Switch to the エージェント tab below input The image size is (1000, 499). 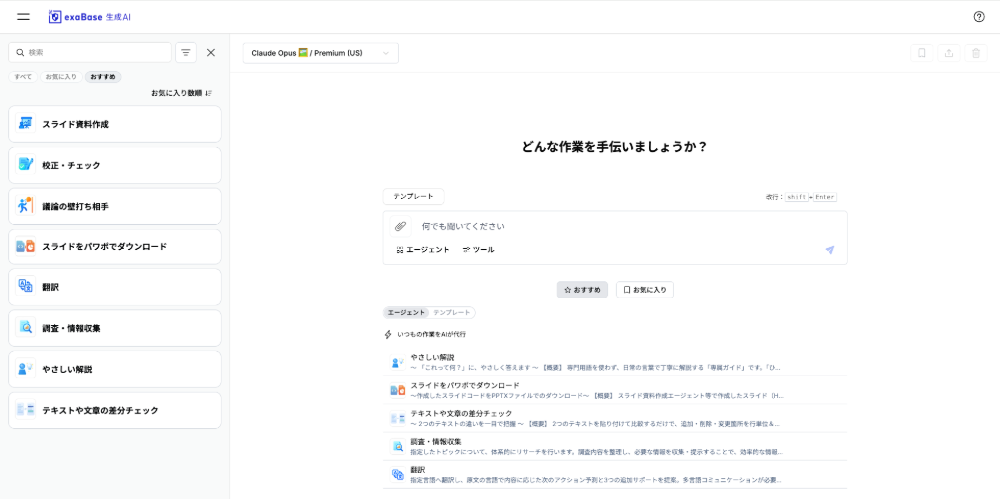pyautogui.click(x=406, y=313)
